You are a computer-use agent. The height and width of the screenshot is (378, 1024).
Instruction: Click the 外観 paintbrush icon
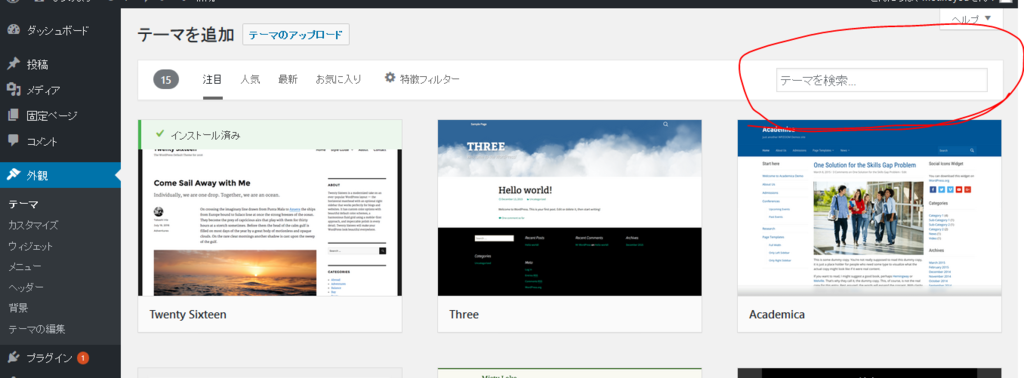[13, 174]
